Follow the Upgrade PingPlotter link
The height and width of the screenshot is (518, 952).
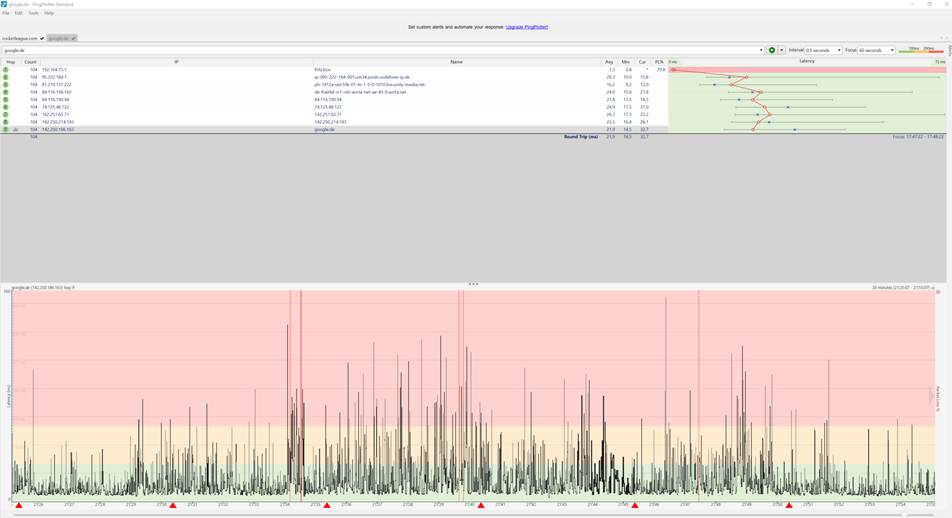pyautogui.click(x=526, y=27)
